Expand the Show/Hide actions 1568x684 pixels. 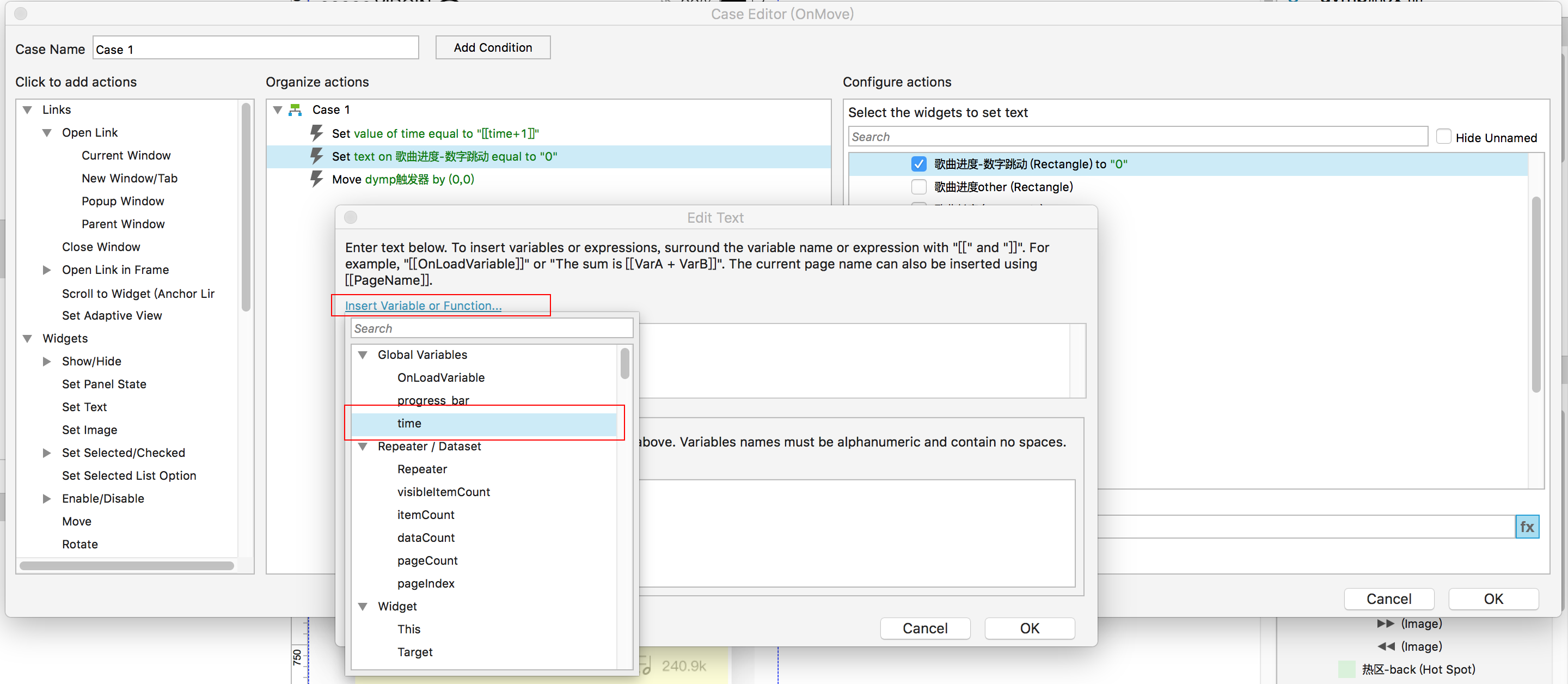point(47,361)
